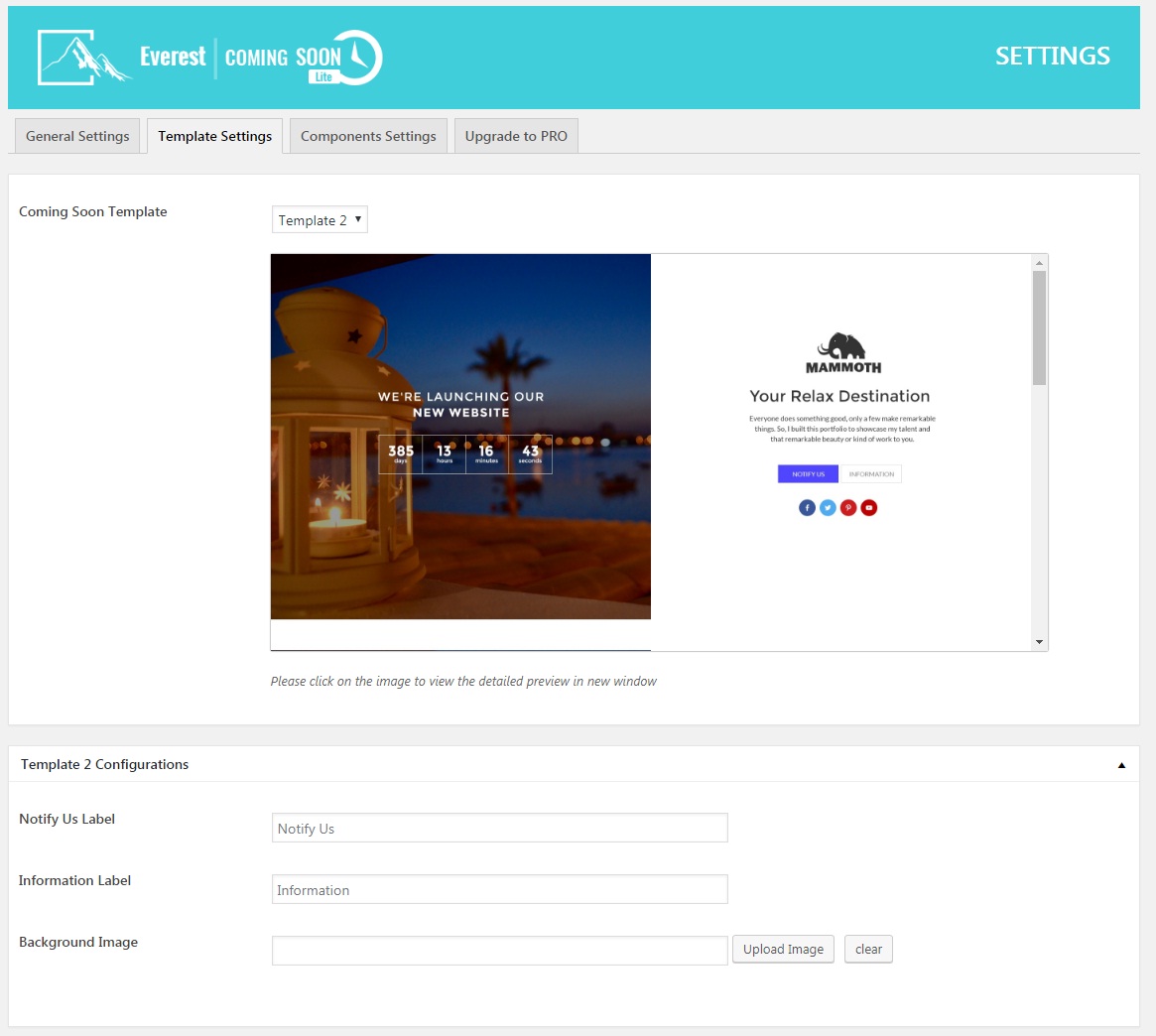The height and width of the screenshot is (1036, 1156).
Task: Focus the Background Image URL field
Action: [x=500, y=951]
